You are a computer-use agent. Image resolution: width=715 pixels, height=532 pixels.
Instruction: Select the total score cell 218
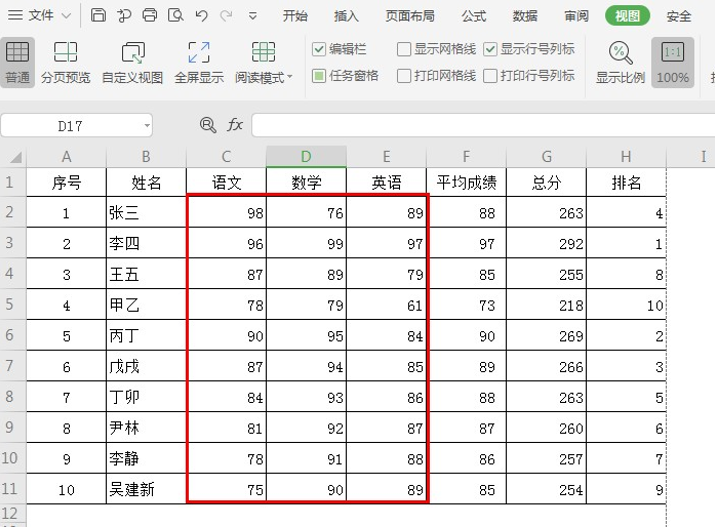[x=546, y=305]
